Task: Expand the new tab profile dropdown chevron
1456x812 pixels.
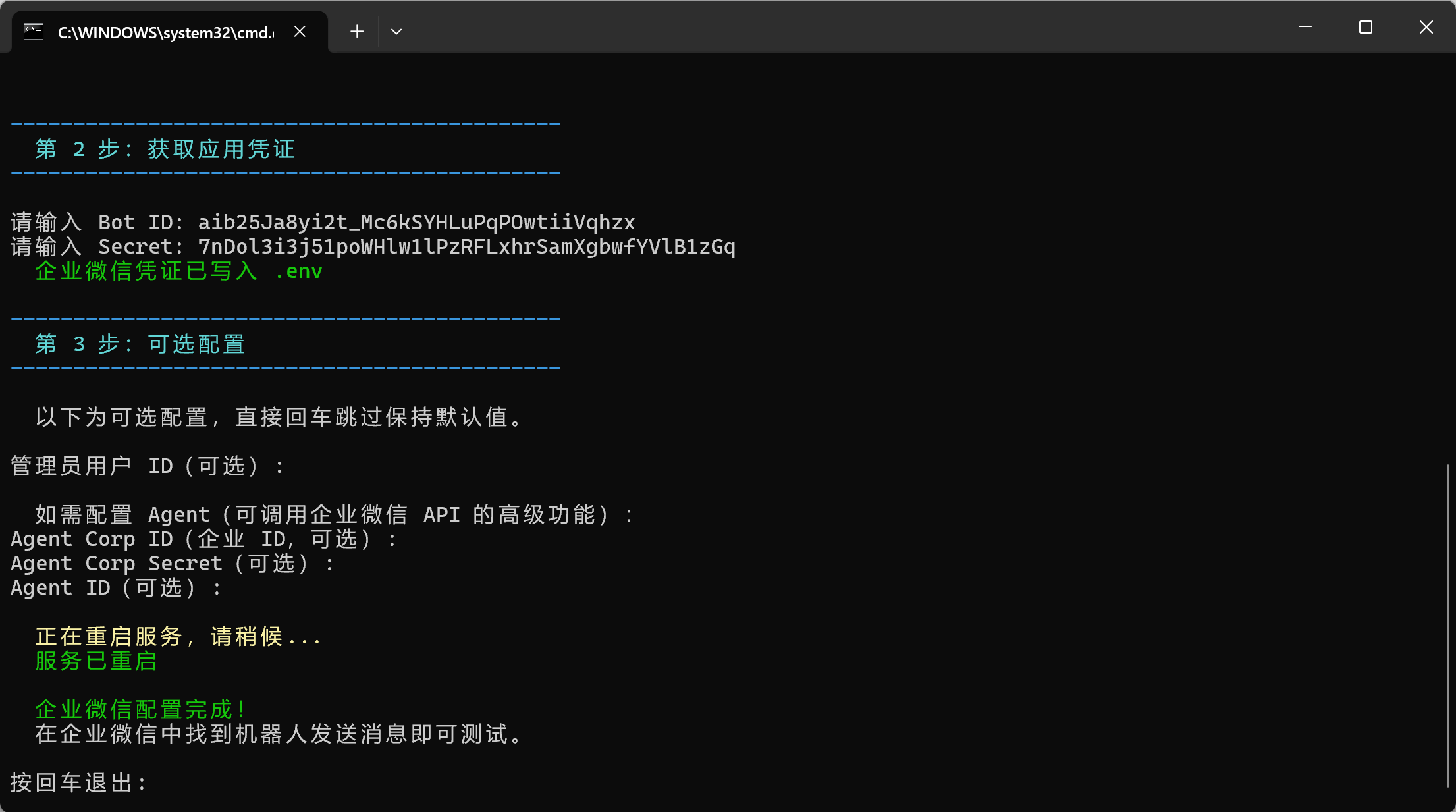Action: click(396, 31)
